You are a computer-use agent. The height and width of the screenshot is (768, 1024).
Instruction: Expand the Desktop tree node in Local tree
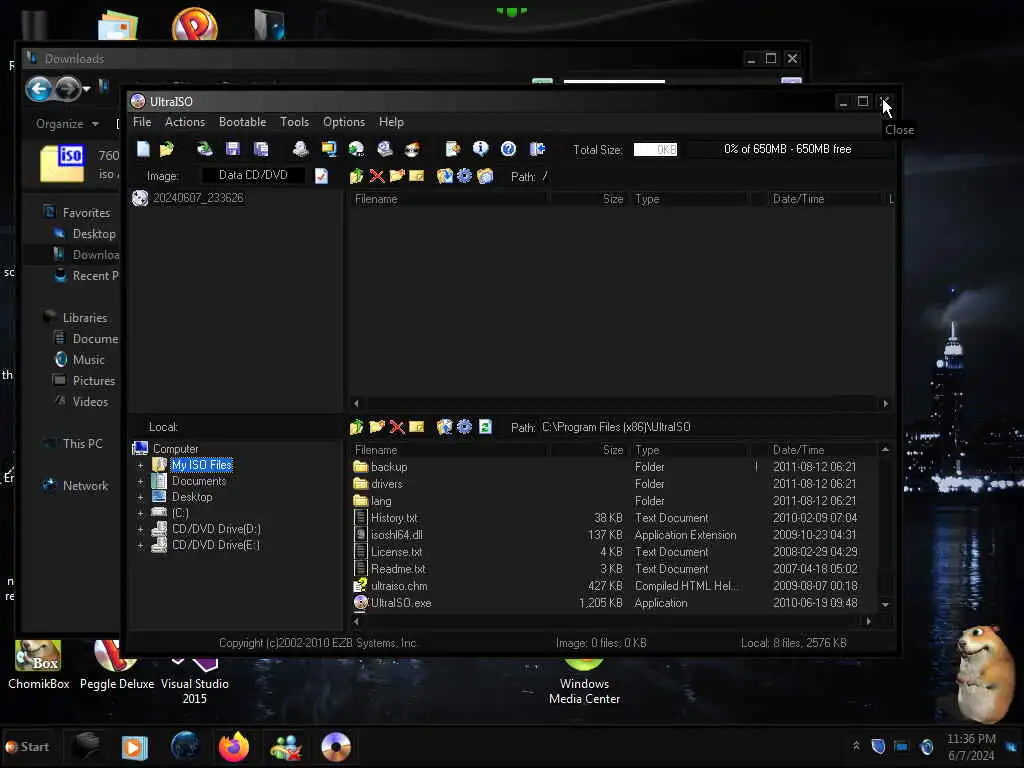pos(140,498)
